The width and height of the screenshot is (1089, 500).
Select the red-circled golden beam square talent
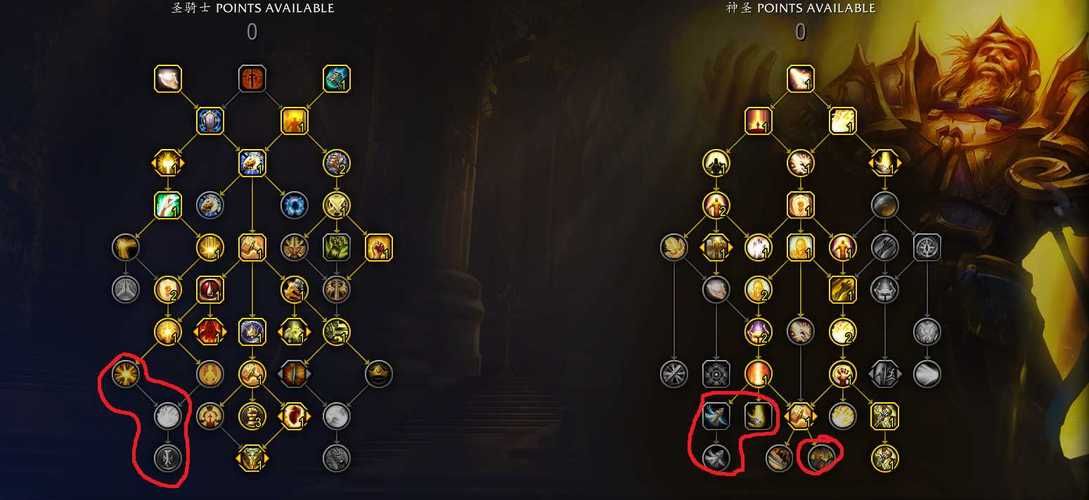pyautogui.click(x=758, y=416)
